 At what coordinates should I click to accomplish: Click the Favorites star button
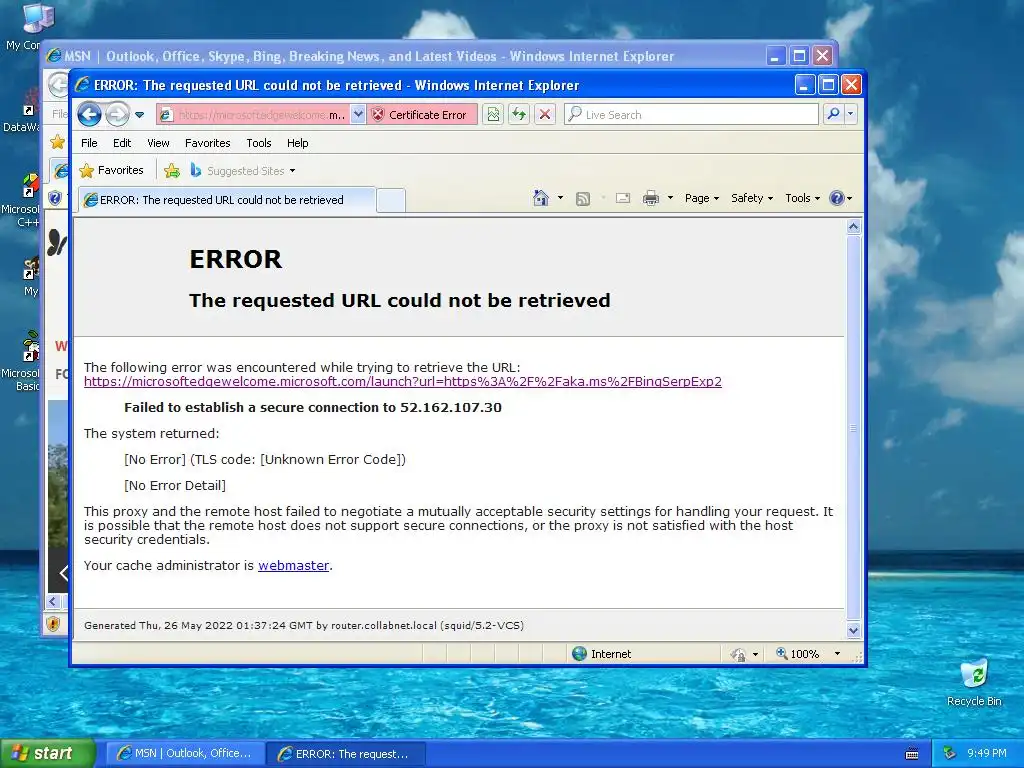(x=111, y=170)
